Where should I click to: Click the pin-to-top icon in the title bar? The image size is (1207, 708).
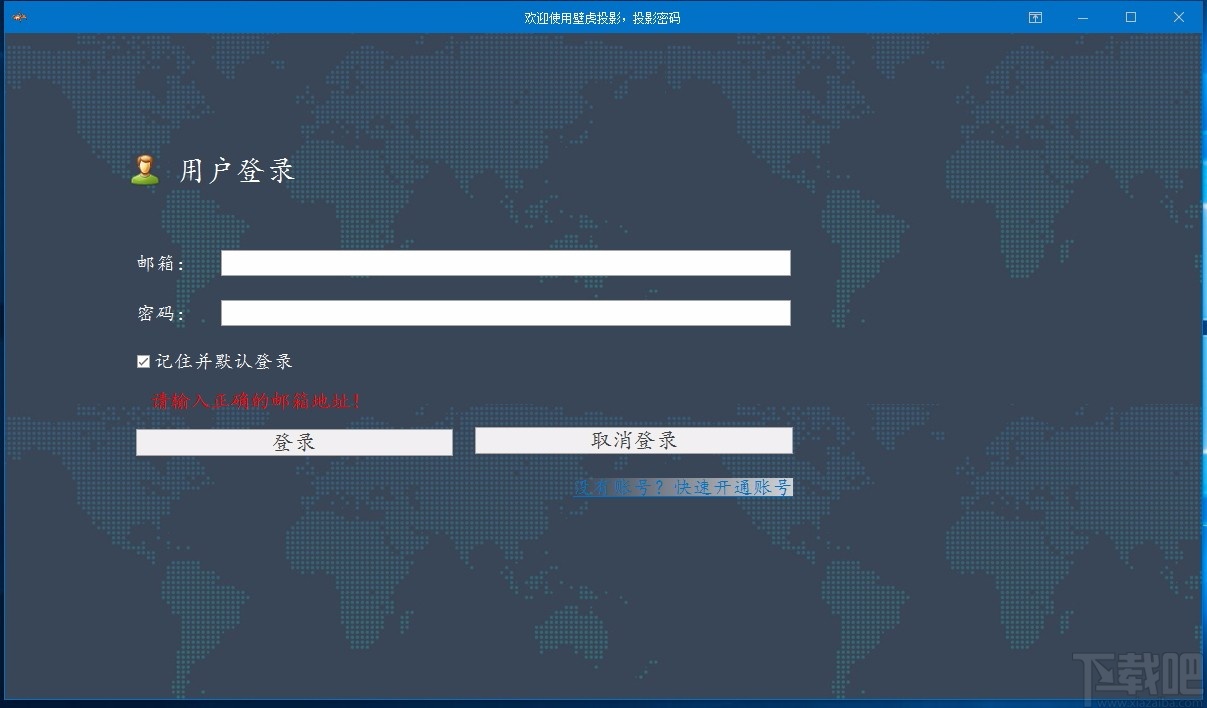click(1035, 17)
